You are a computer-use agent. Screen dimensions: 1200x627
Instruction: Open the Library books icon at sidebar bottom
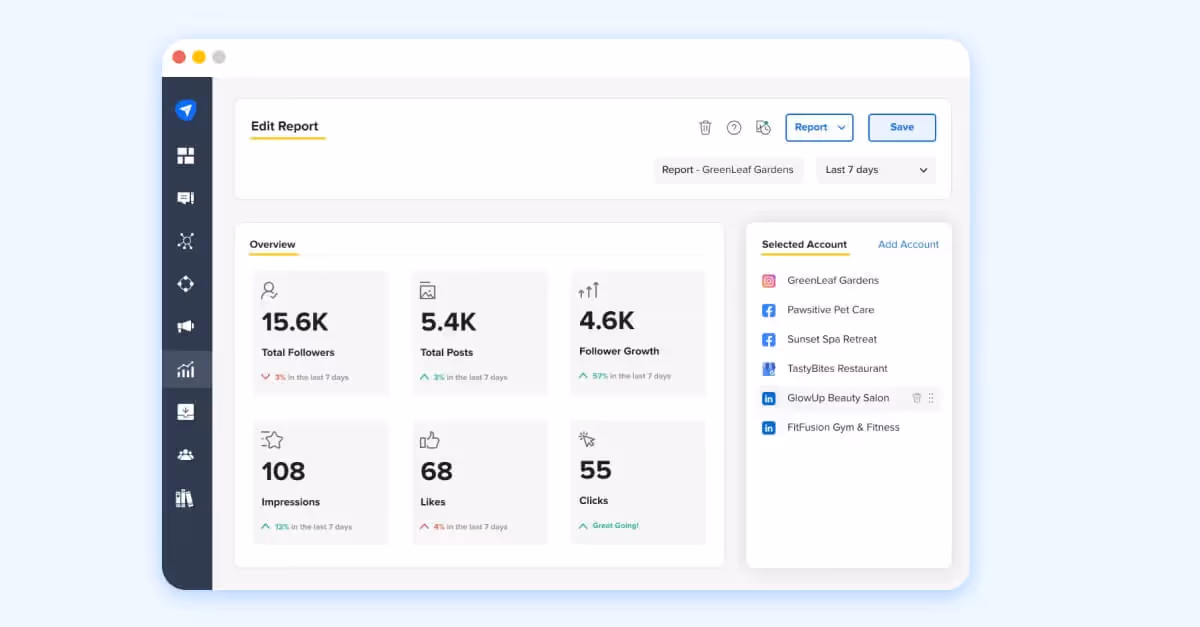186,497
